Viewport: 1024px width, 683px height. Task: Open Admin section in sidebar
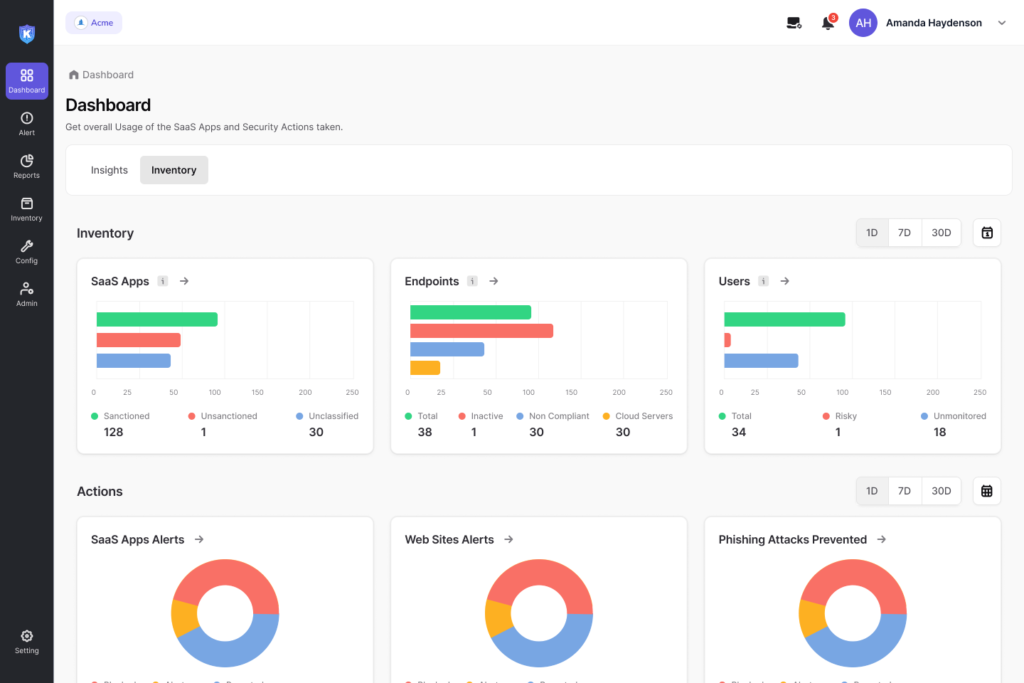click(x=26, y=294)
